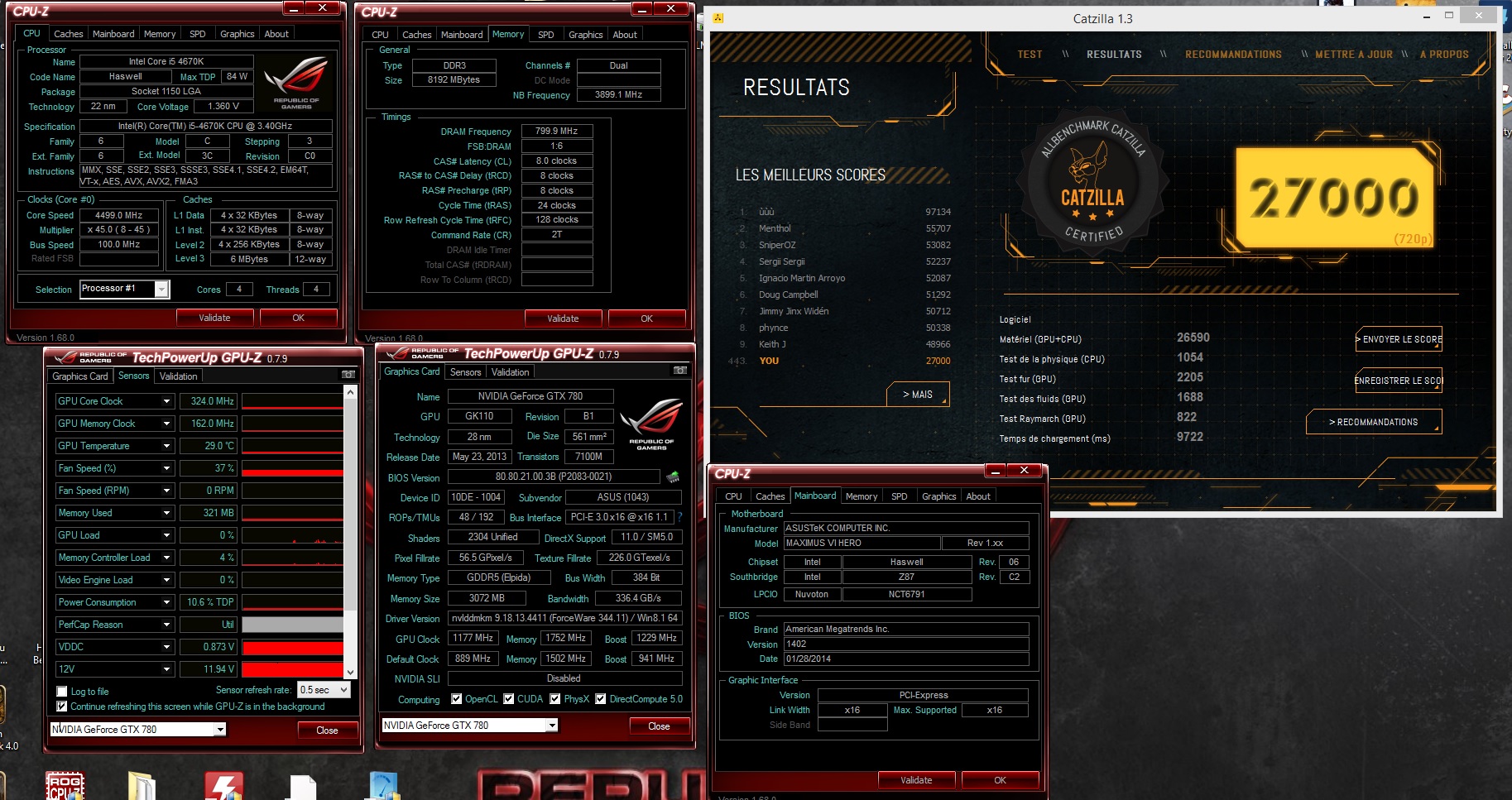Open the Validation tab in GPU-Z Sensors window

[178, 376]
